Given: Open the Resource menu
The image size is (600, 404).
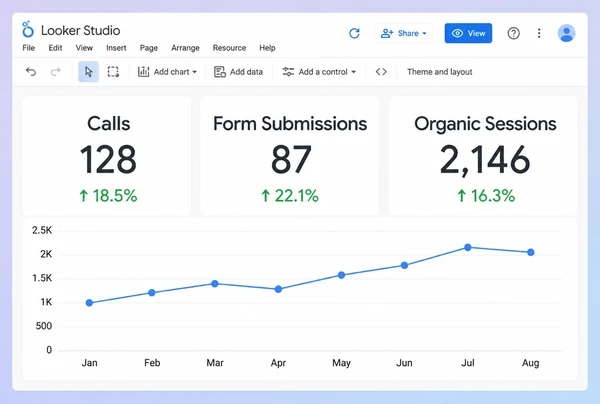Looking at the screenshot, I should [x=229, y=48].
